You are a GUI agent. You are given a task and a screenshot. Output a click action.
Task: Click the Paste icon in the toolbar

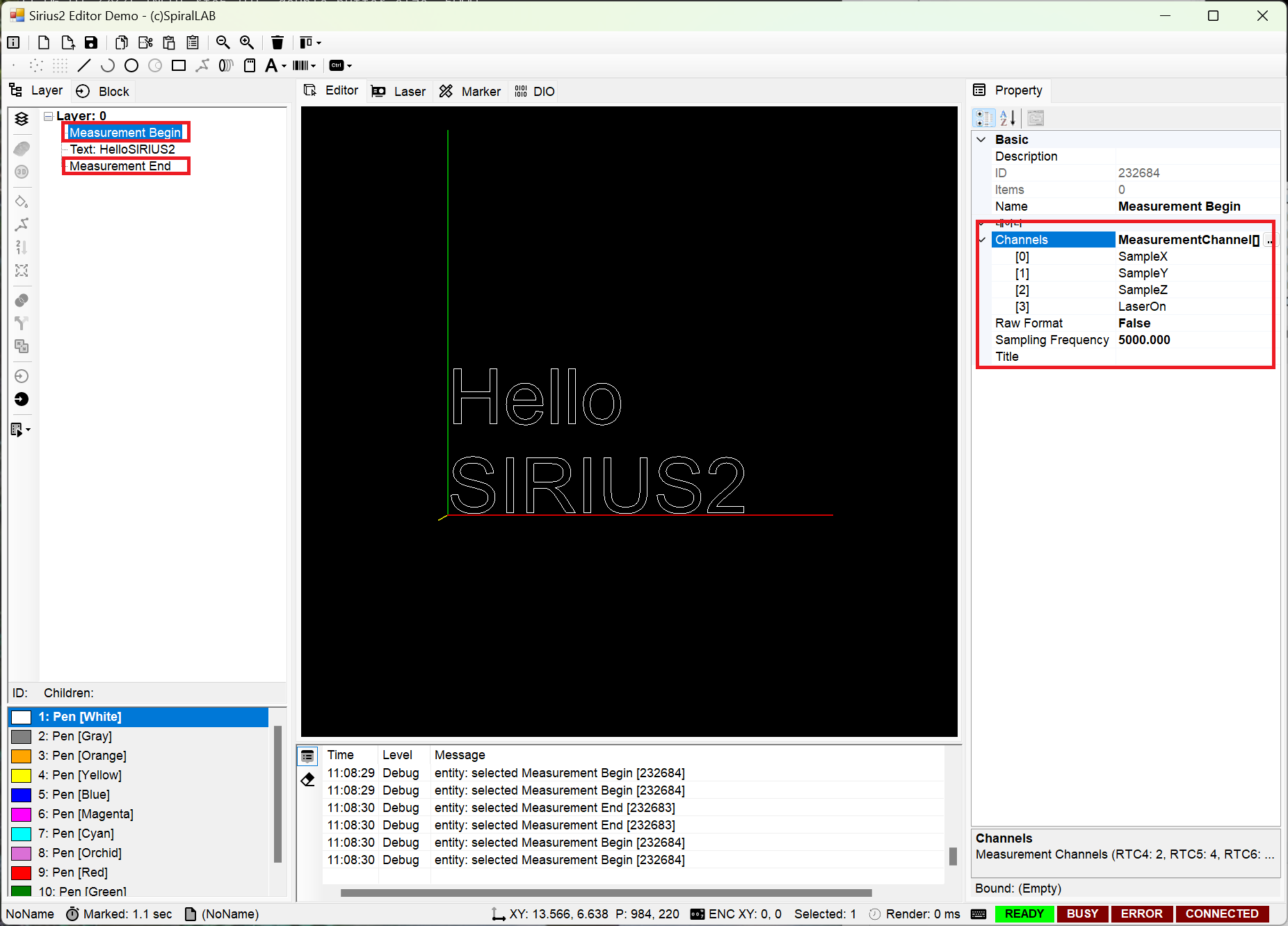pos(169,42)
